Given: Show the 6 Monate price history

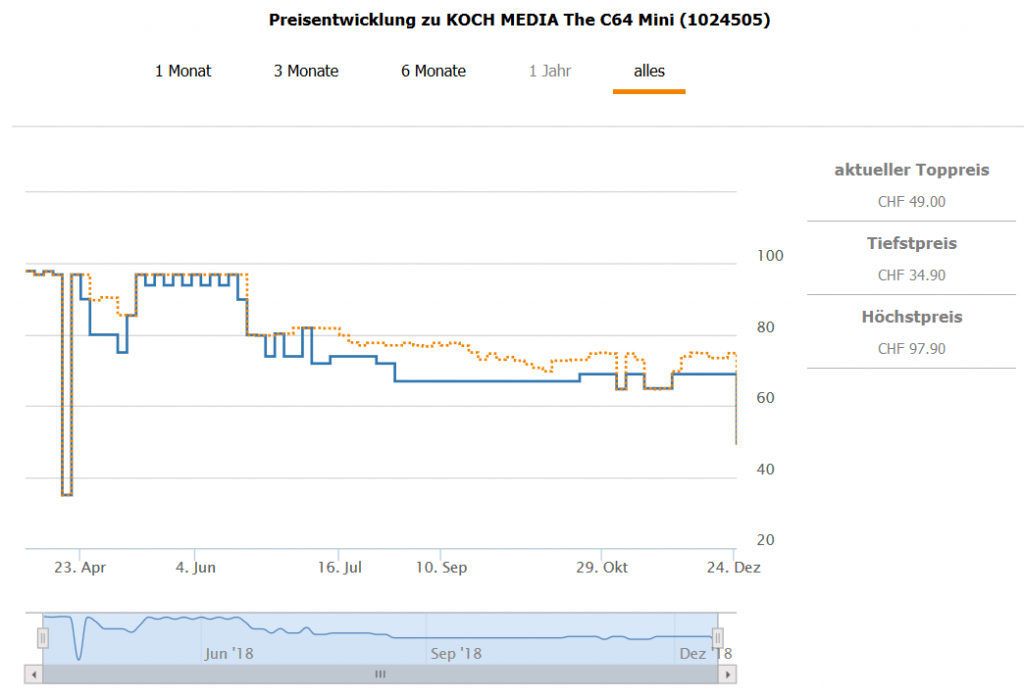Looking at the screenshot, I should pos(433,71).
